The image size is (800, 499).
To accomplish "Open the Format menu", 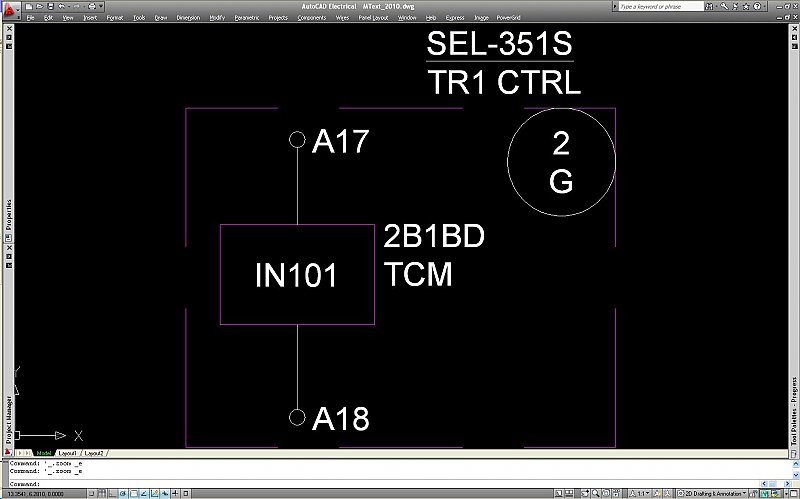I will tap(115, 18).
